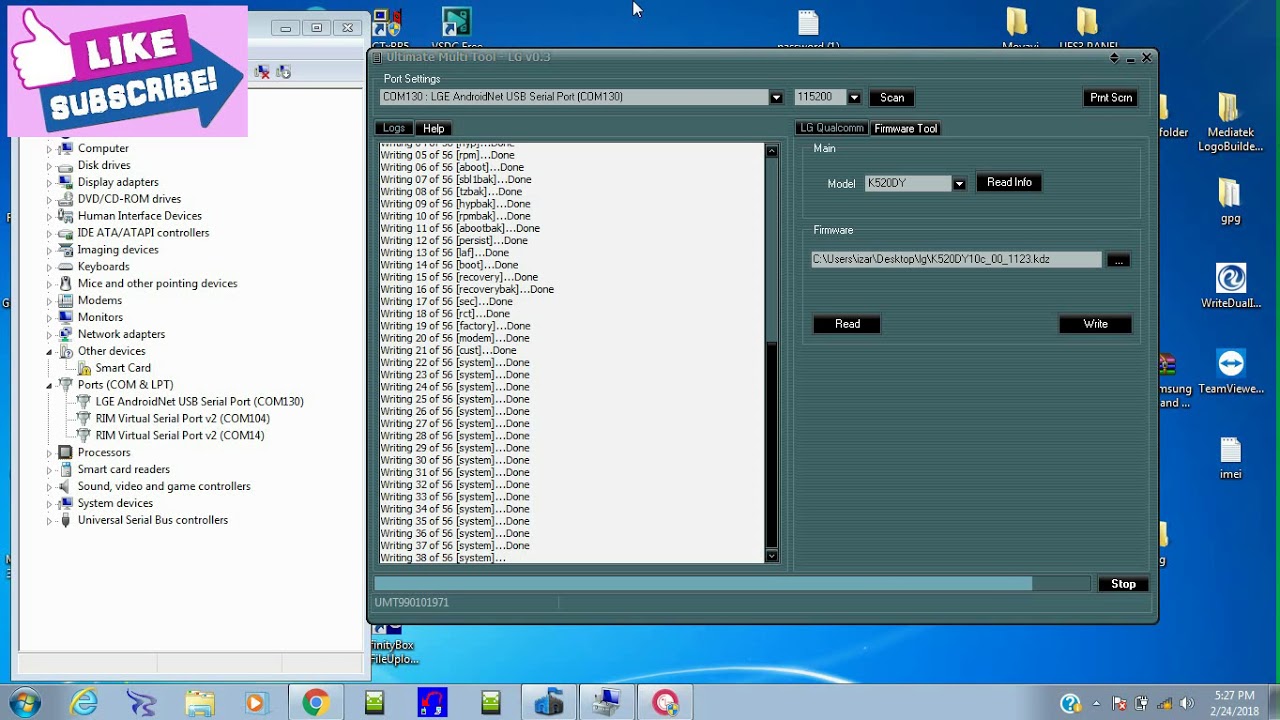Stop the firmware writing process
Image resolution: width=1280 pixels, height=720 pixels.
tap(1123, 584)
